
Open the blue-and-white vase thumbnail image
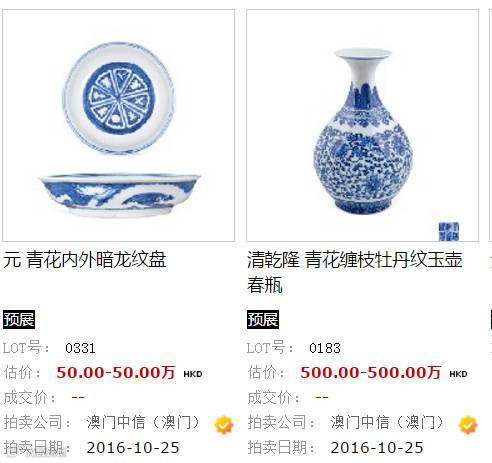[362, 125]
